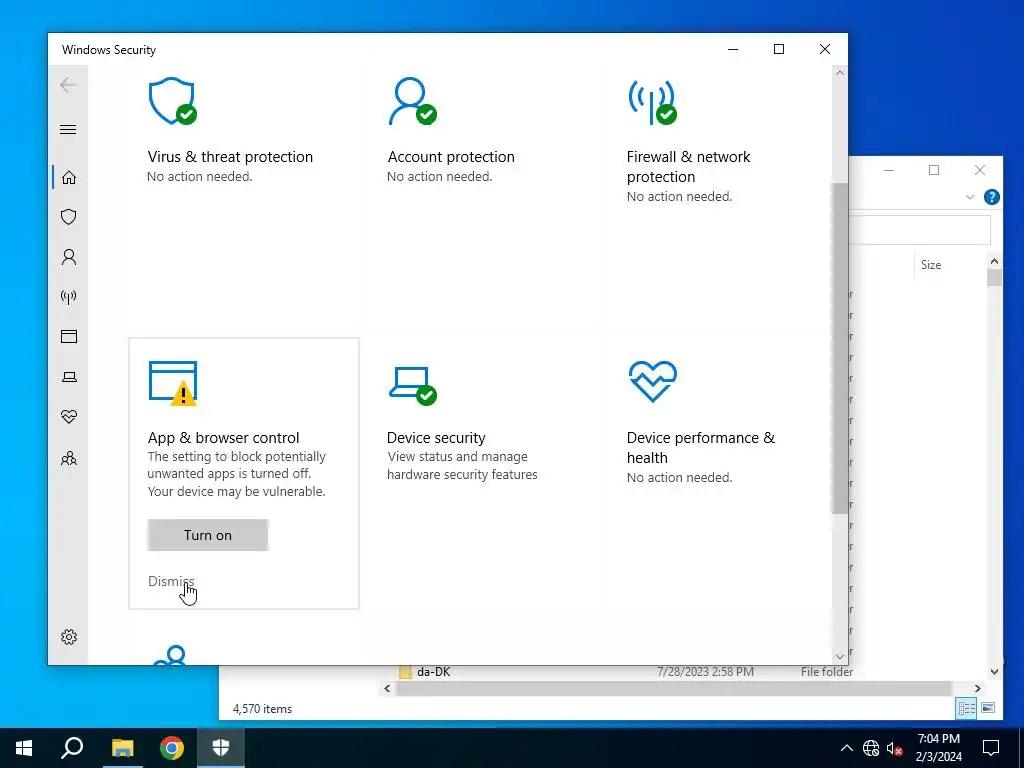
Task: Click the Windows Security vertical scrollbar thumb
Action: (x=839, y=348)
